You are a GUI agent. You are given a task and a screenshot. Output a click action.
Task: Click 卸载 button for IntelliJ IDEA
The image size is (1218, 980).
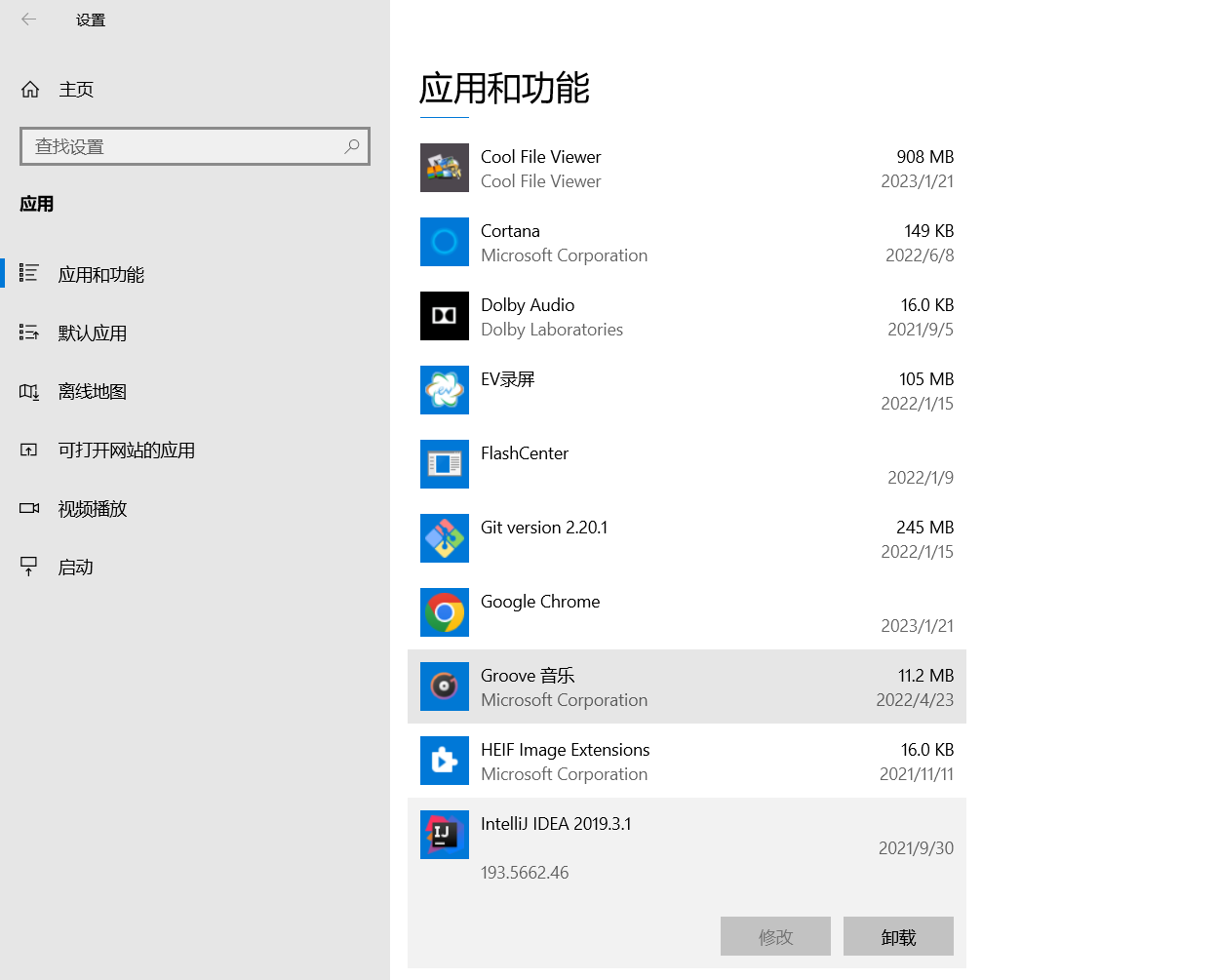coord(898,936)
